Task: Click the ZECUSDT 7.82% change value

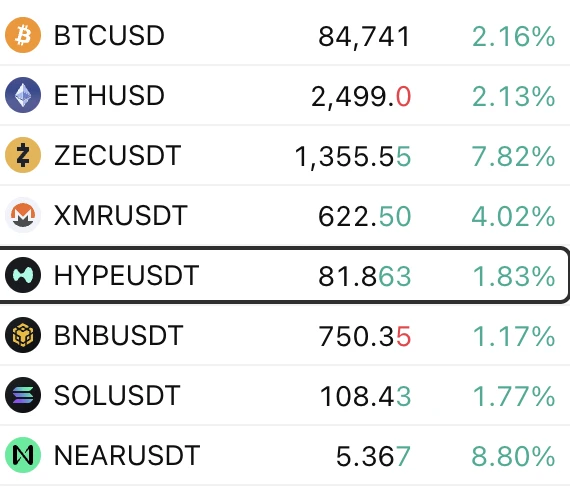Action: (x=513, y=156)
